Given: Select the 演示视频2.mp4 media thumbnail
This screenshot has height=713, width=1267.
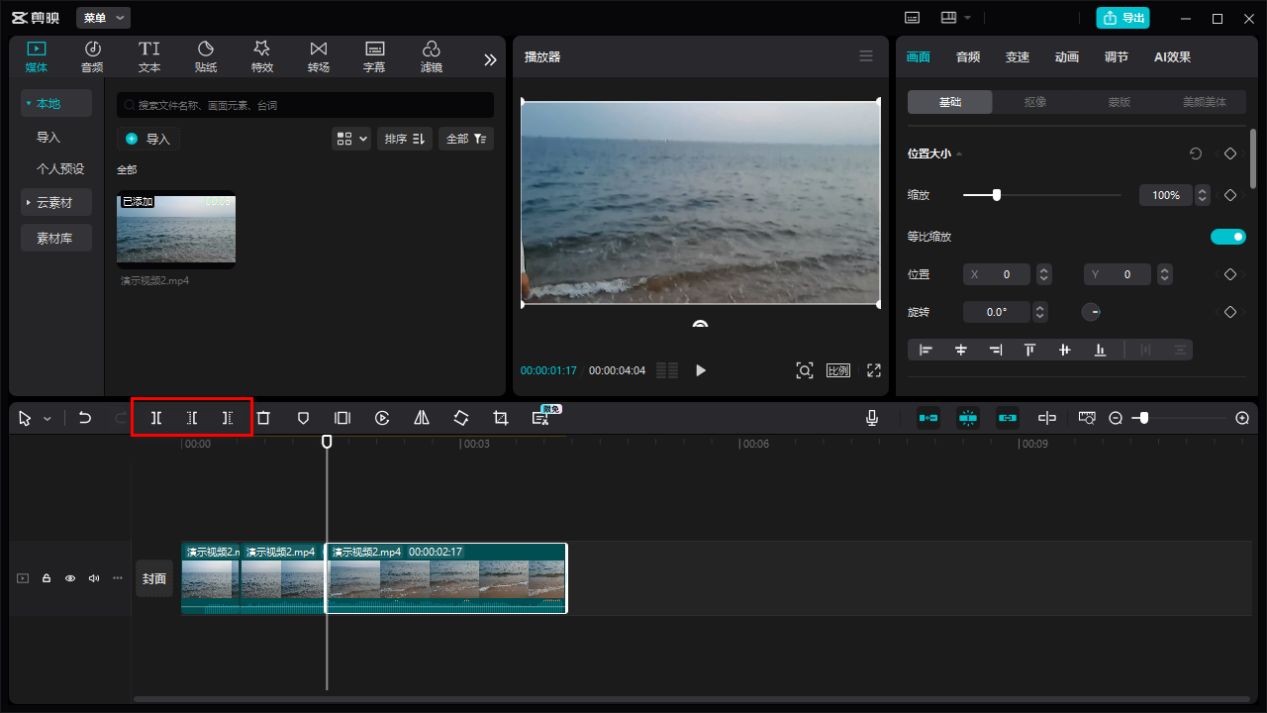Looking at the screenshot, I should tap(176, 230).
